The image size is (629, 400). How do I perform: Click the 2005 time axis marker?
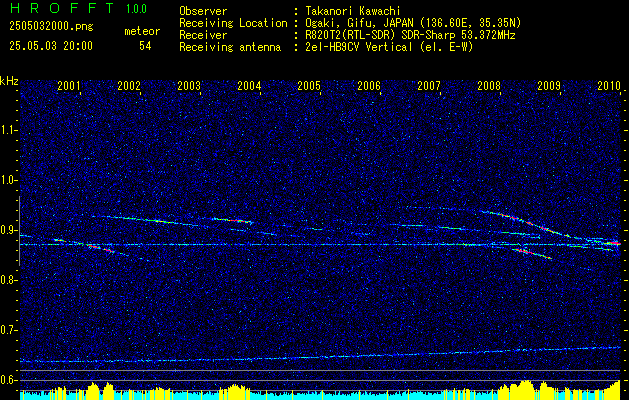pos(309,85)
